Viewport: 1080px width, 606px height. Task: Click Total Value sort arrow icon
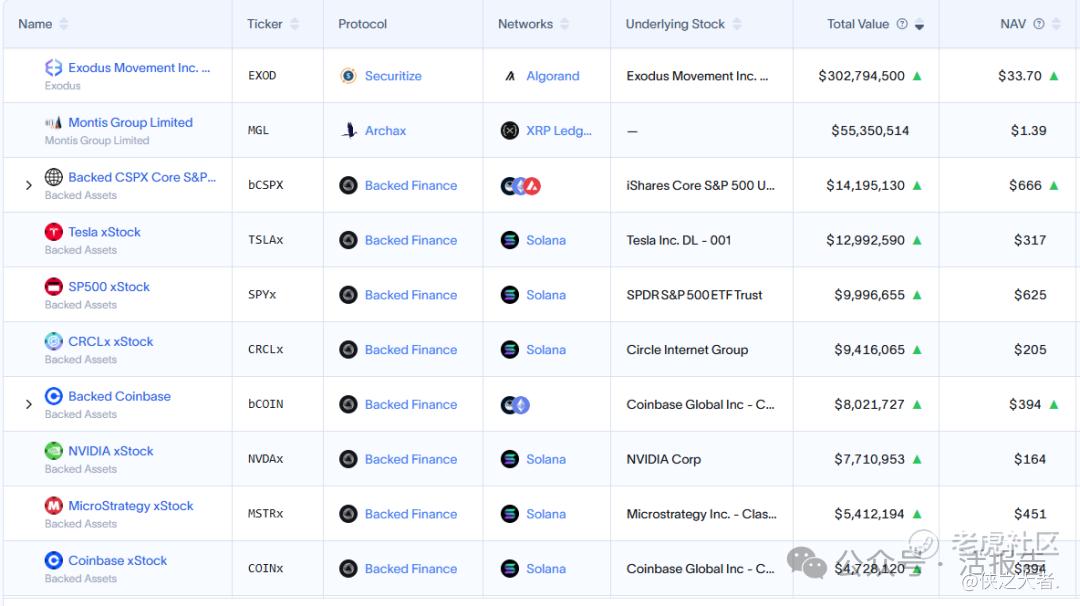[920, 25]
